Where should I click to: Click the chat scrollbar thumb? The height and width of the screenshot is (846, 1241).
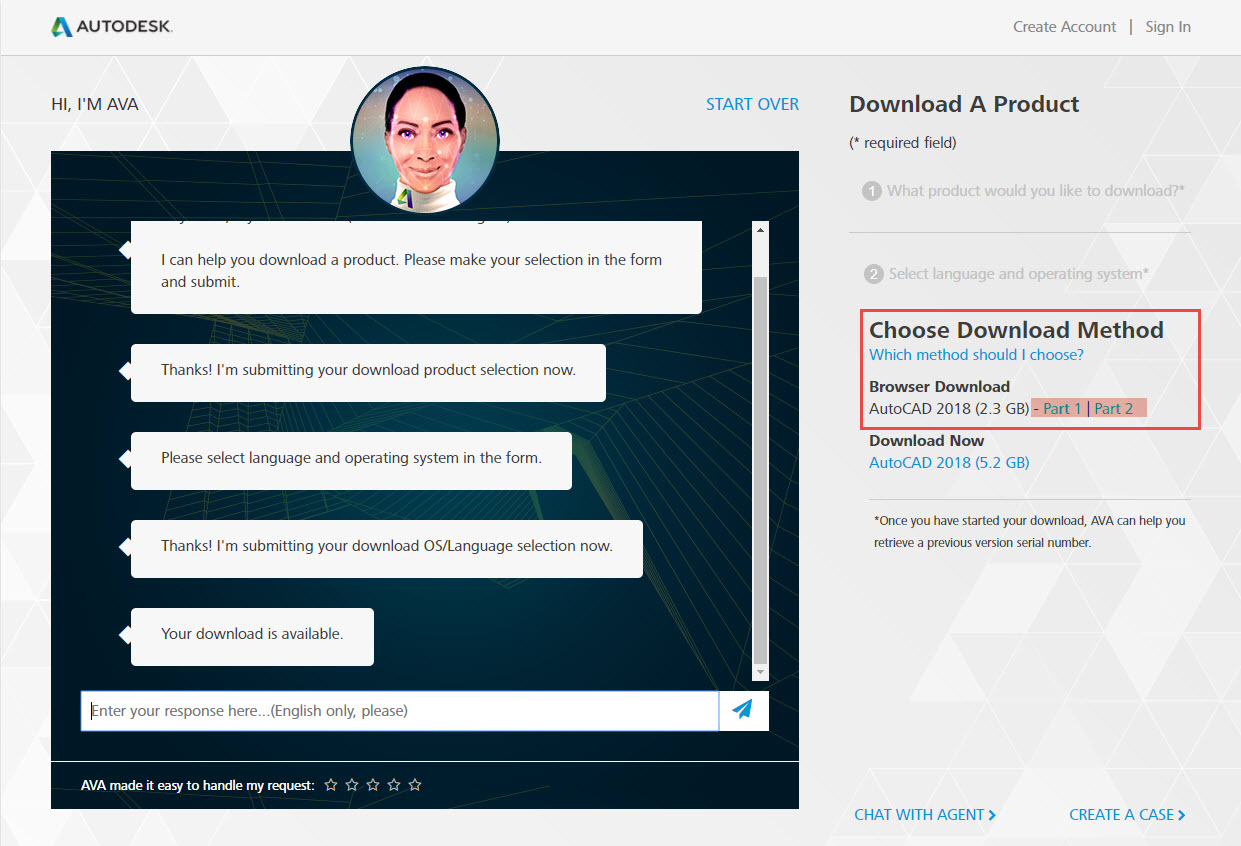pos(760,468)
